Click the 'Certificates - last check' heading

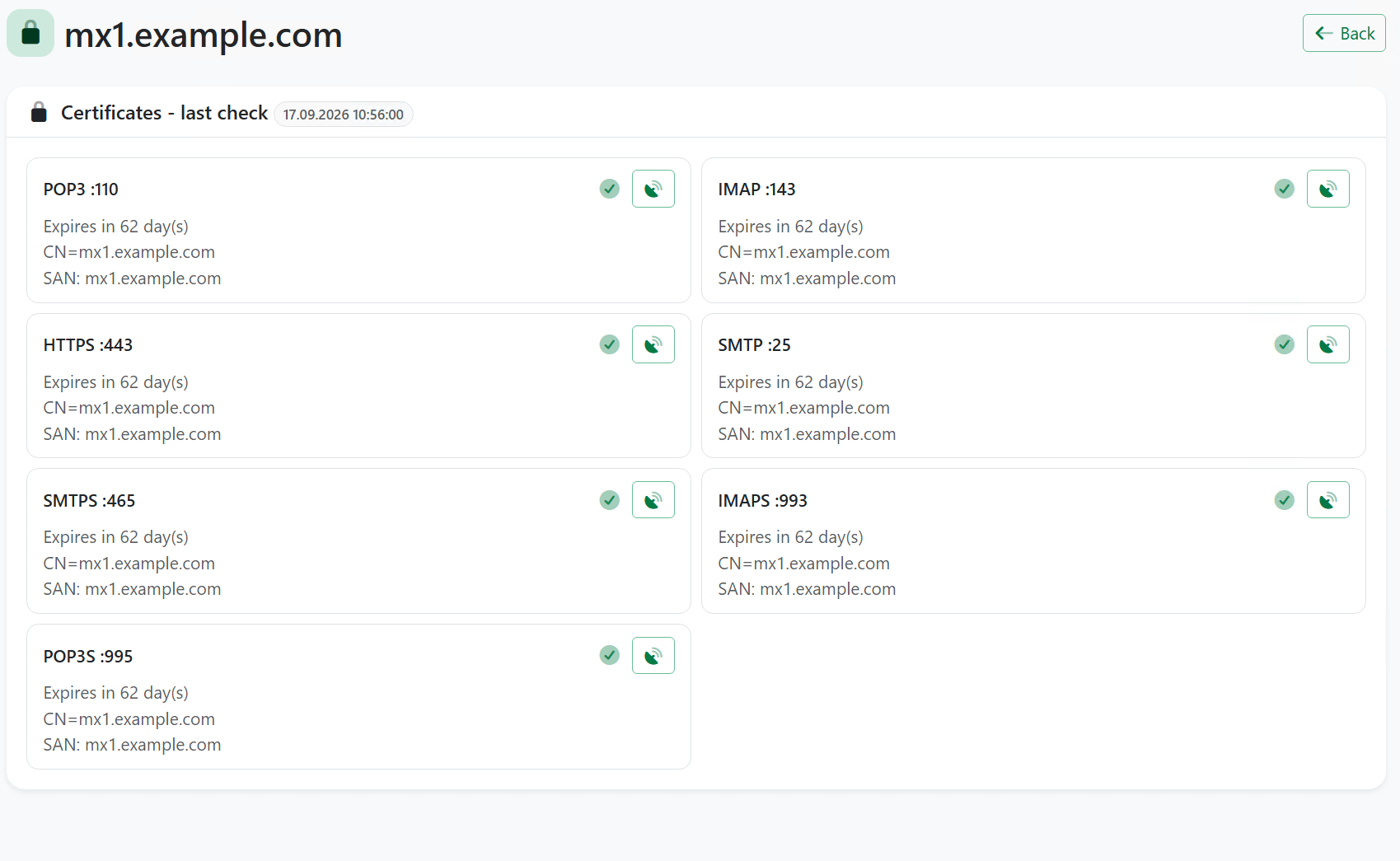click(x=164, y=113)
